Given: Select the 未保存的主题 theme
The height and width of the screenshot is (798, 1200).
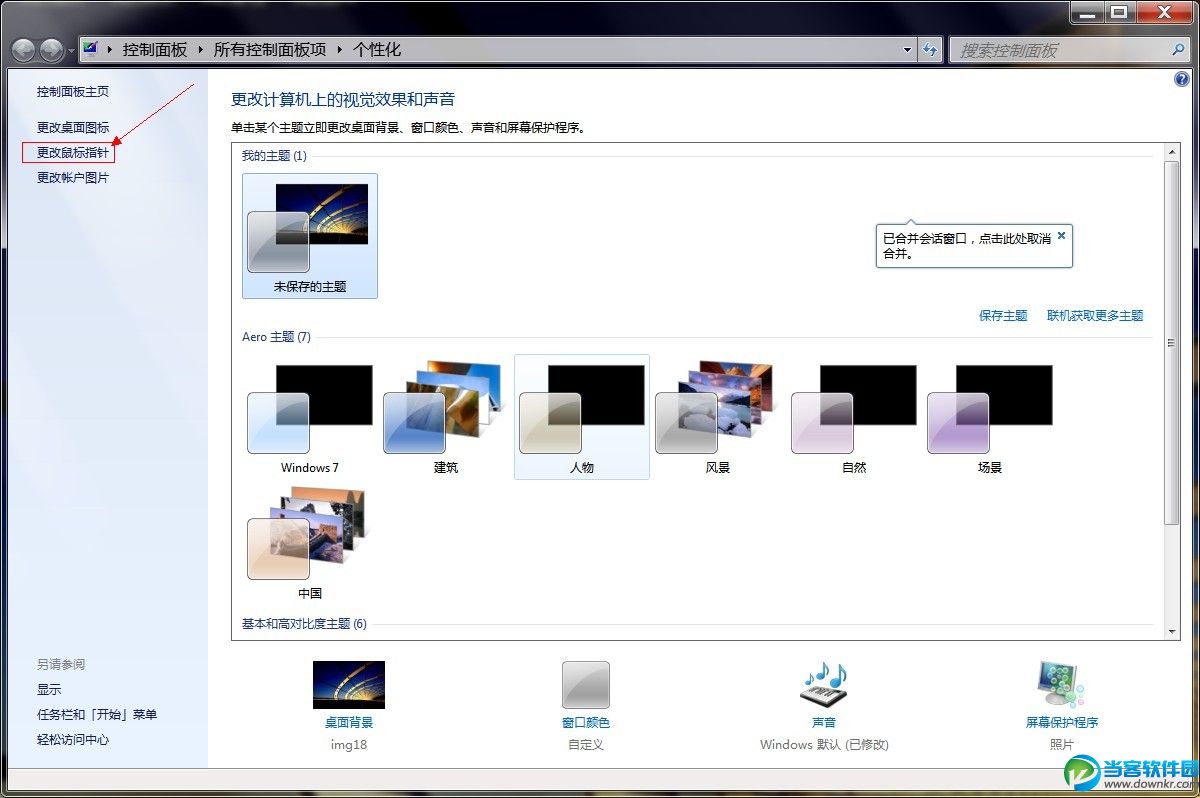Looking at the screenshot, I should point(310,236).
